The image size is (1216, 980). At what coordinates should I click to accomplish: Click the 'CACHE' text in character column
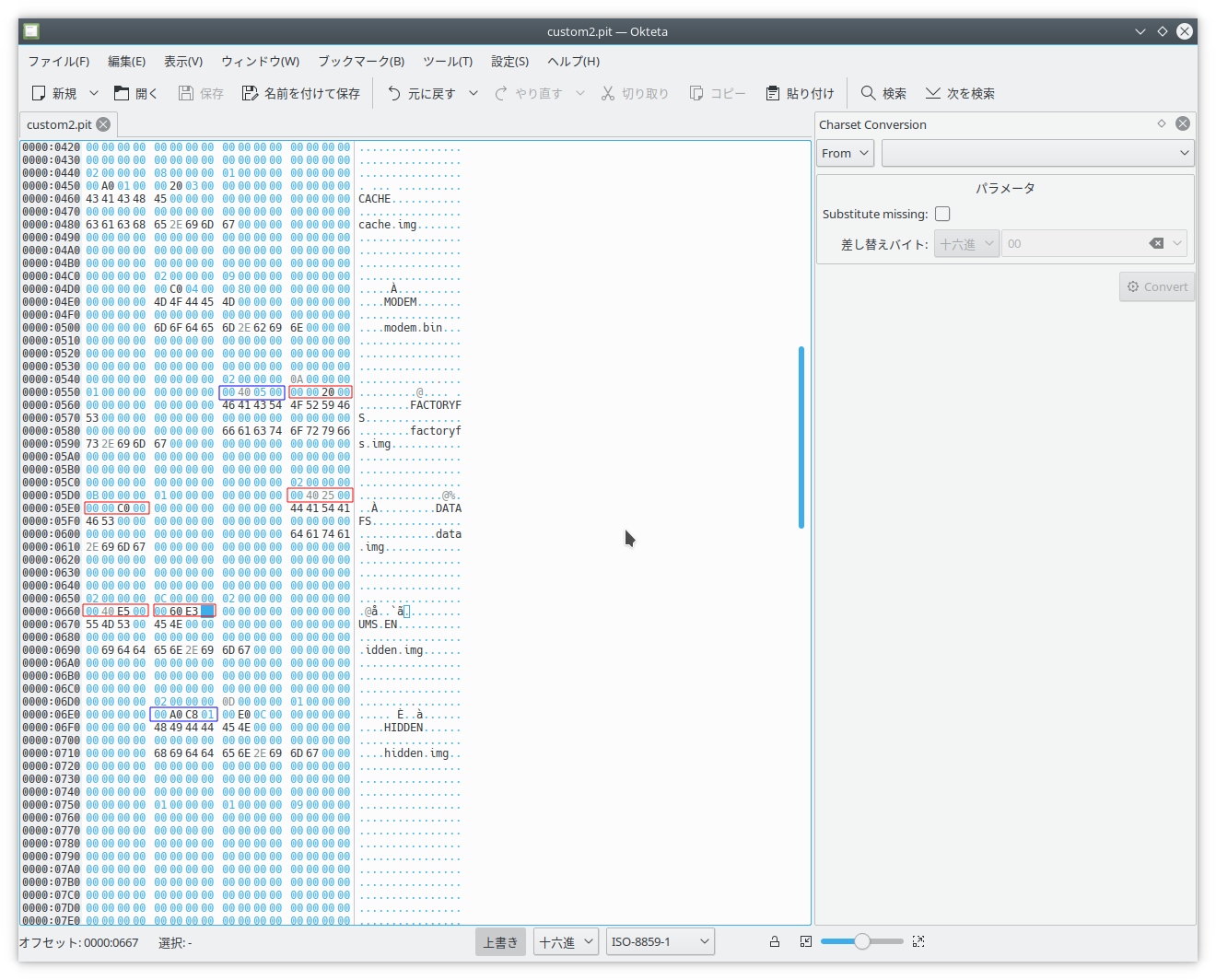[x=375, y=199]
